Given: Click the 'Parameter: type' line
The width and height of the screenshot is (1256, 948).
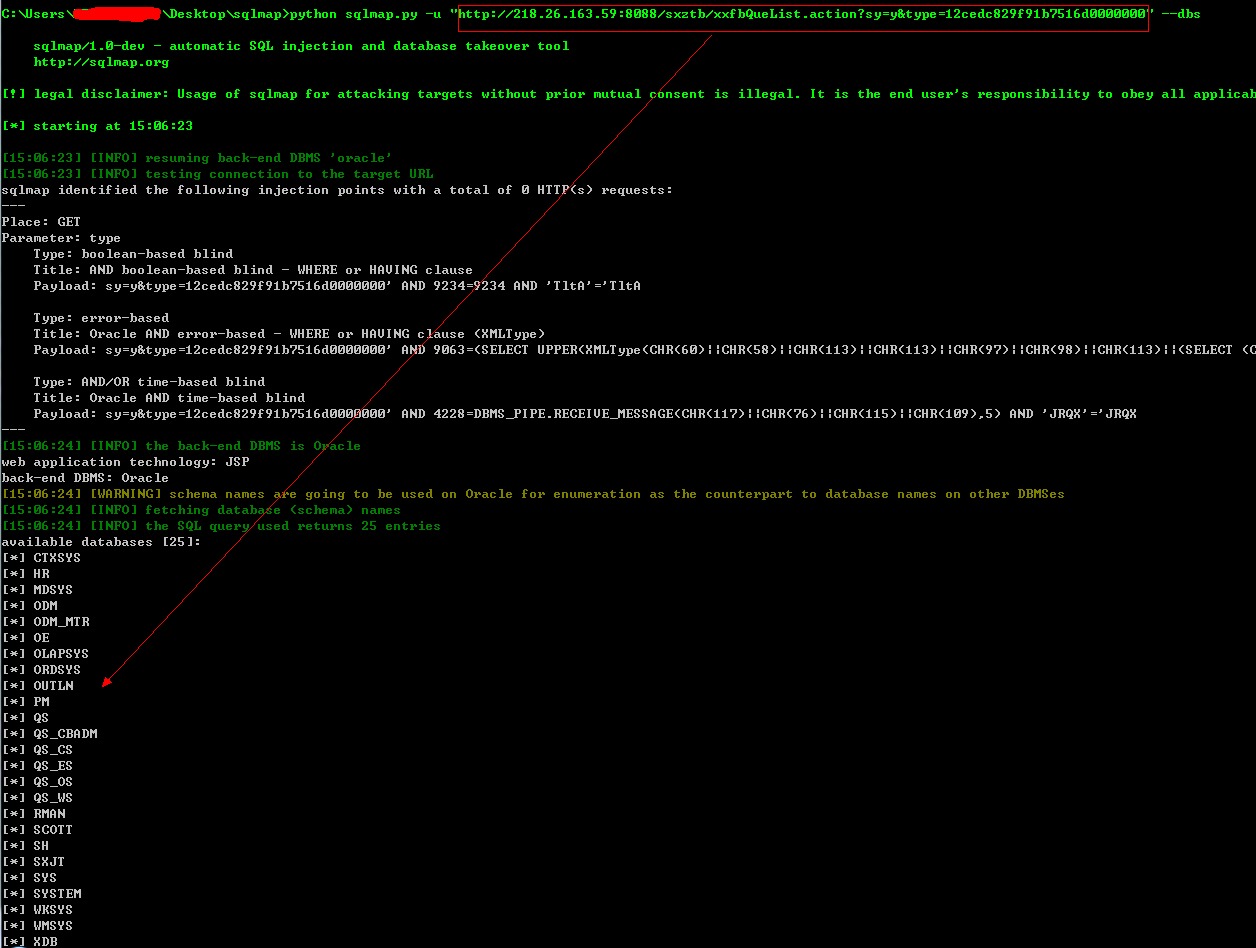Looking at the screenshot, I should 61,238.
